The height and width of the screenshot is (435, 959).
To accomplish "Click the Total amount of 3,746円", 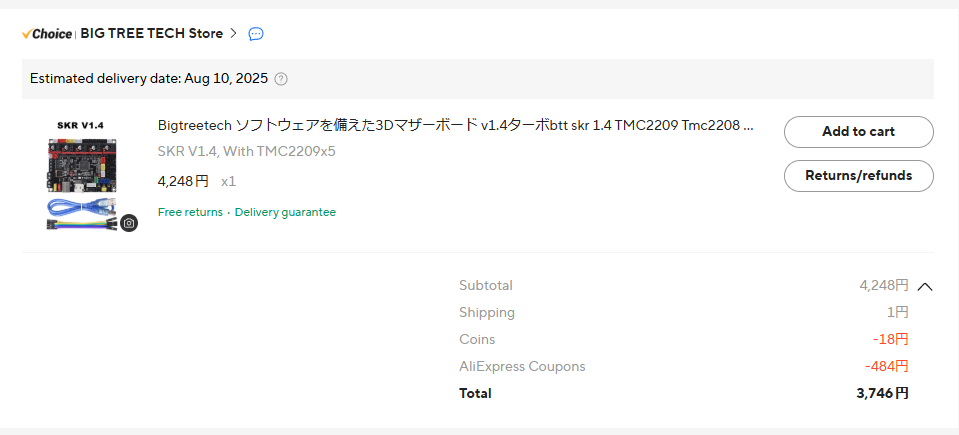I will click(882, 394).
